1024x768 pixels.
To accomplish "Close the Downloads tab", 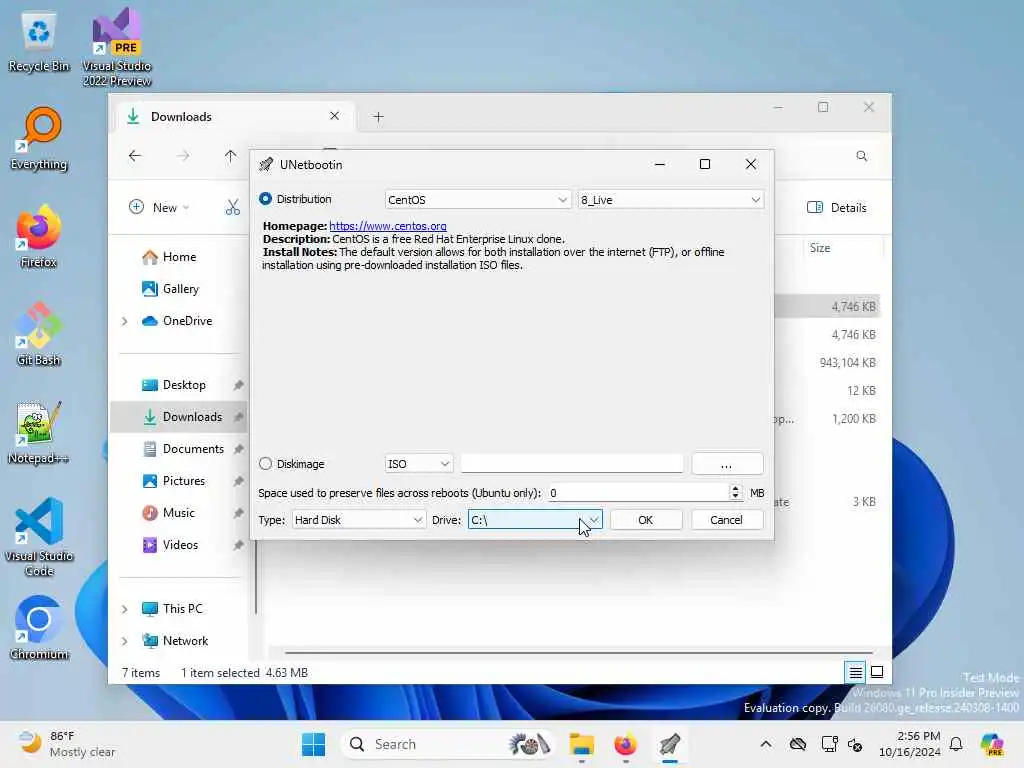I will (334, 116).
